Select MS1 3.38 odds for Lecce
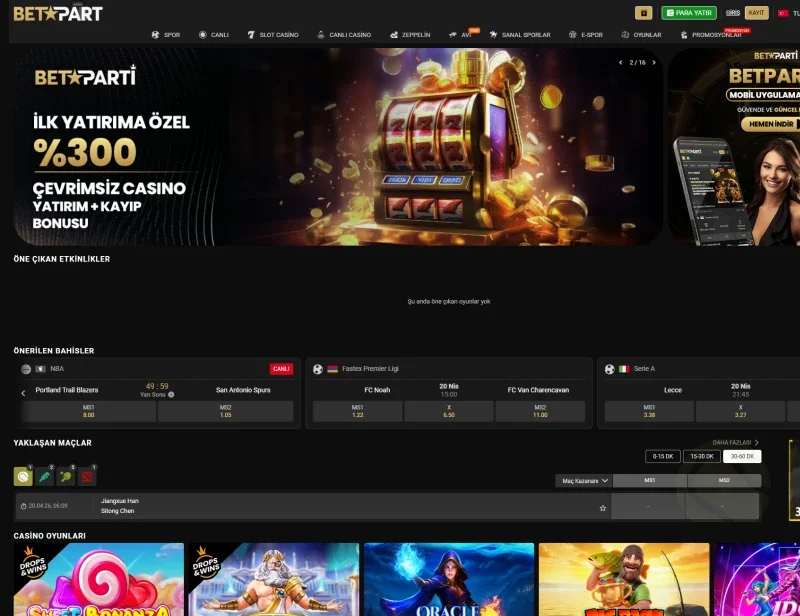Viewport: 800px width, 616px height. 649,411
